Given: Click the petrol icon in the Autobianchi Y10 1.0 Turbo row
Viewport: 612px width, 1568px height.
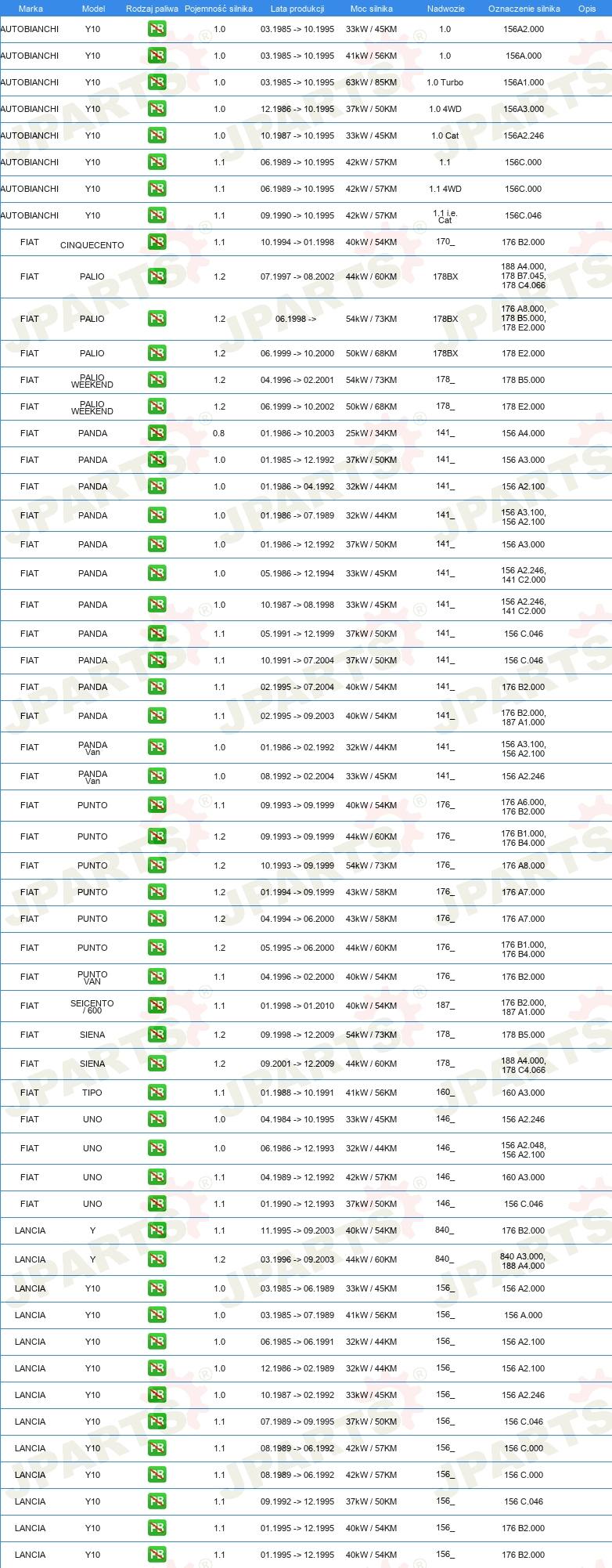Looking at the screenshot, I should tap(157, 82).
